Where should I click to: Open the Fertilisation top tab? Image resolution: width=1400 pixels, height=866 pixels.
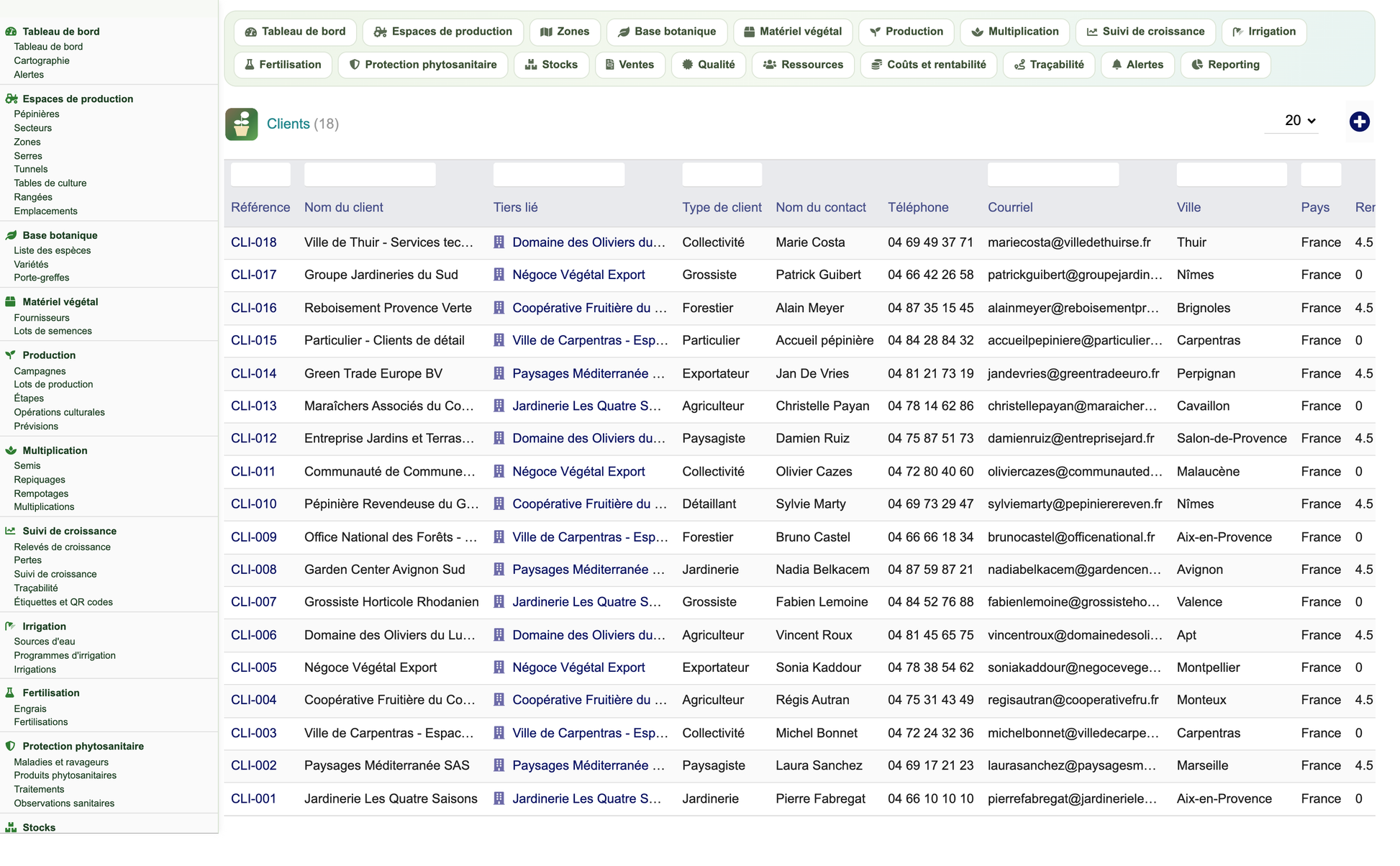[x=283, y=65]
